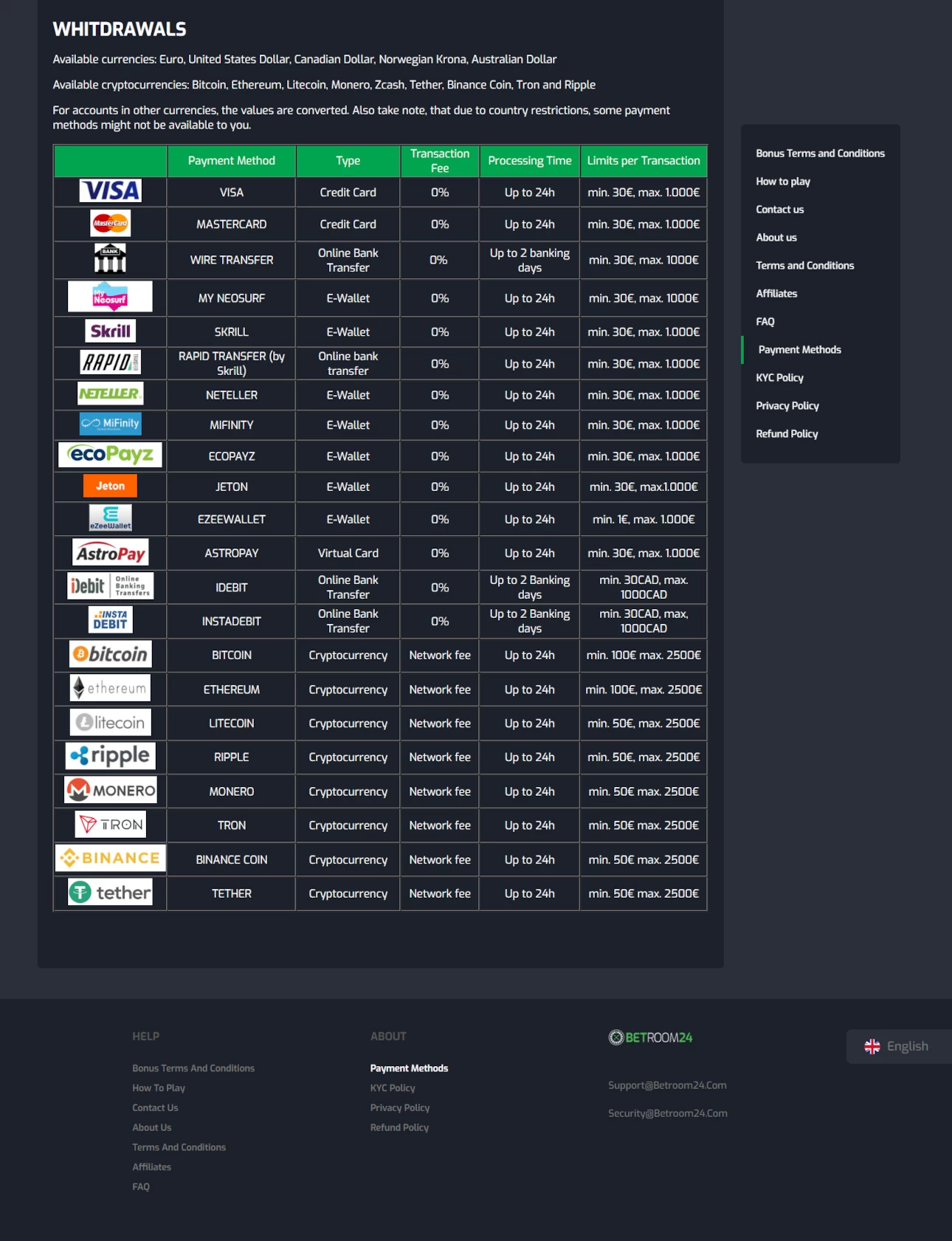Click the Skrill logo icon
Screen dimensions: 952x1241
click(110, 331)
